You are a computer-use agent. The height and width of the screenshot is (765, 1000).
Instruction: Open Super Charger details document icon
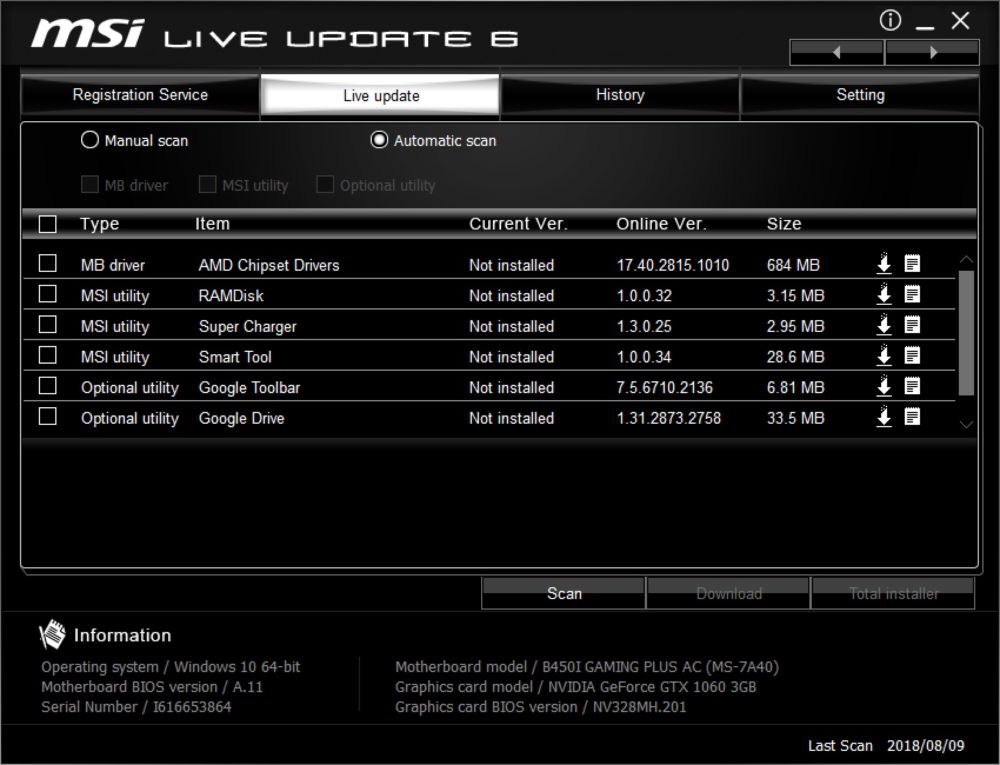tap(912, 324)
